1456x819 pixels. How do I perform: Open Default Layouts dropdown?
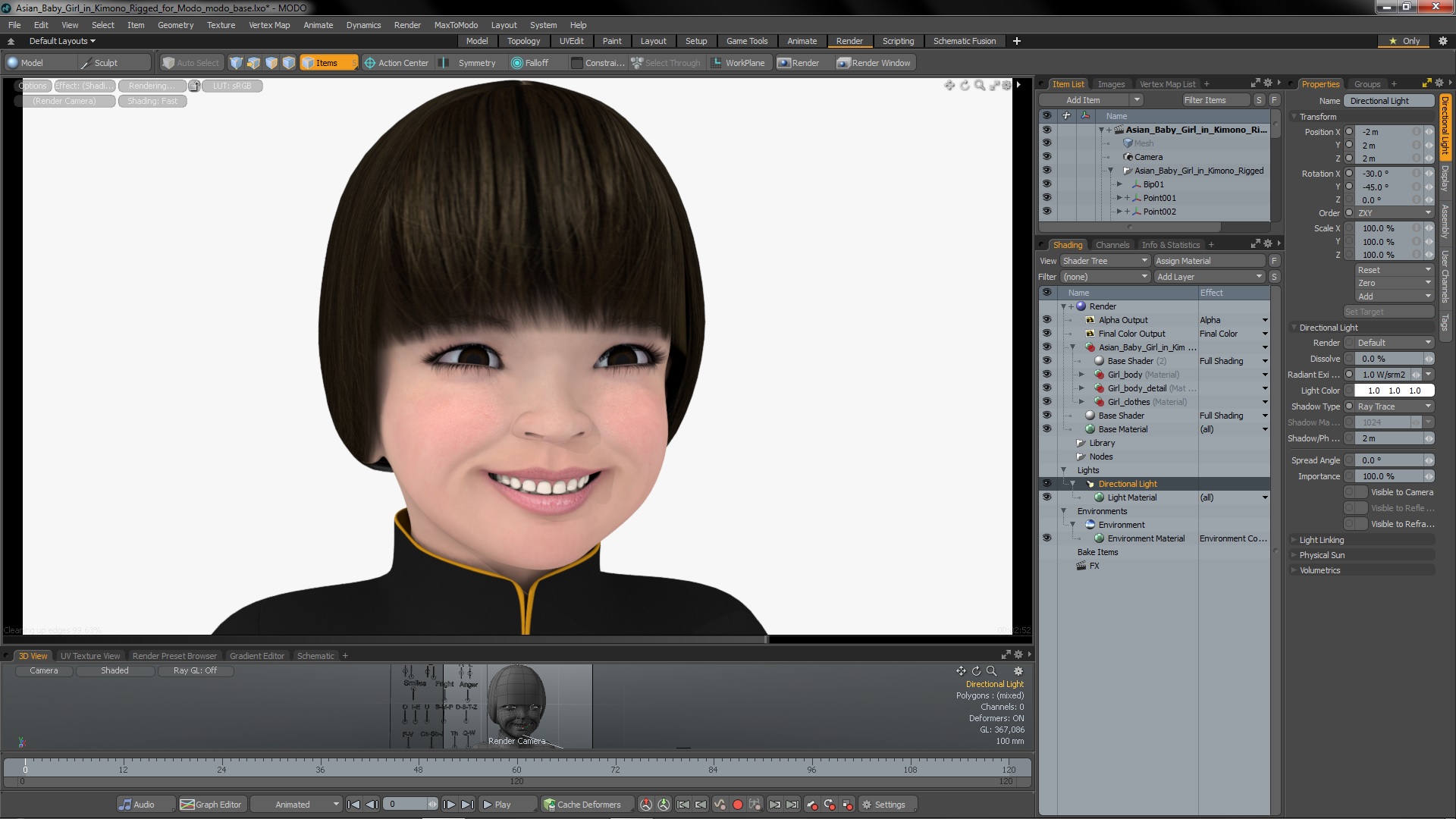click(62, 41)
